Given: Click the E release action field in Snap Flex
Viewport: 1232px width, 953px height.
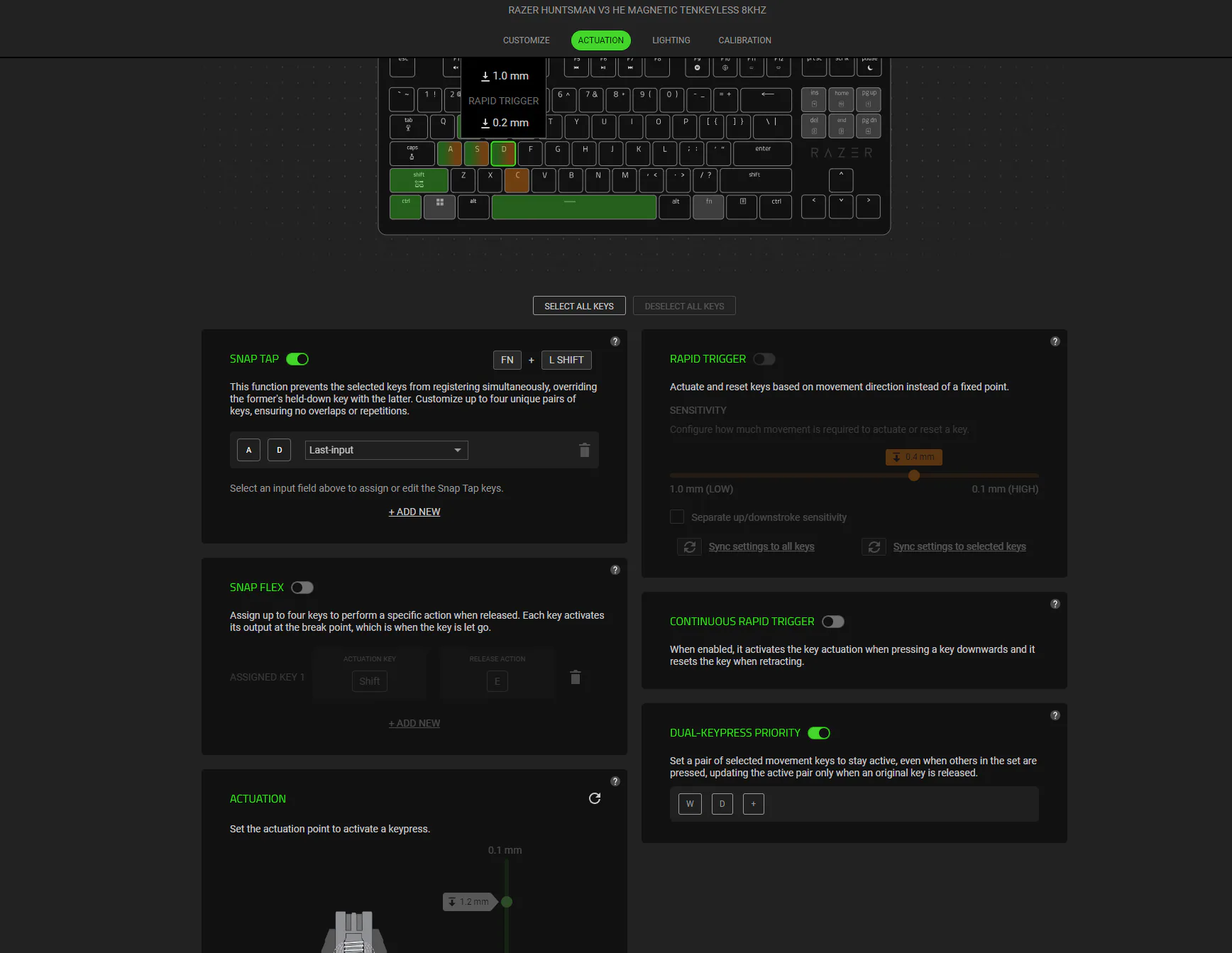Looking at the screenshot, I should 497,681.
